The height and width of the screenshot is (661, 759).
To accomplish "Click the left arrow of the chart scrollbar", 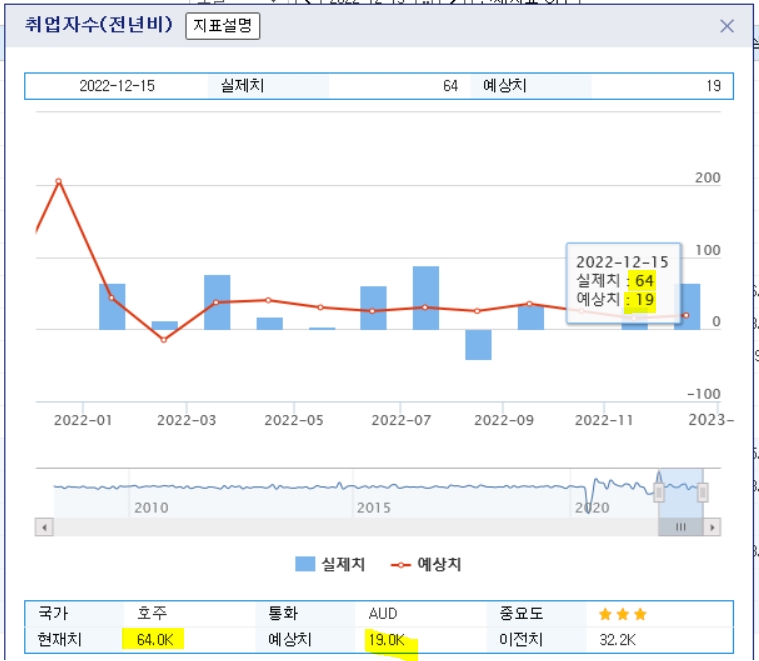I will click(44, 527).
